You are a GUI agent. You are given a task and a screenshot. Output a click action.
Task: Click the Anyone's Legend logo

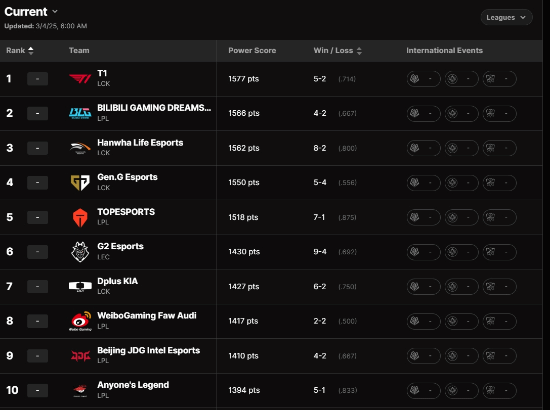(x=80, y=390)
